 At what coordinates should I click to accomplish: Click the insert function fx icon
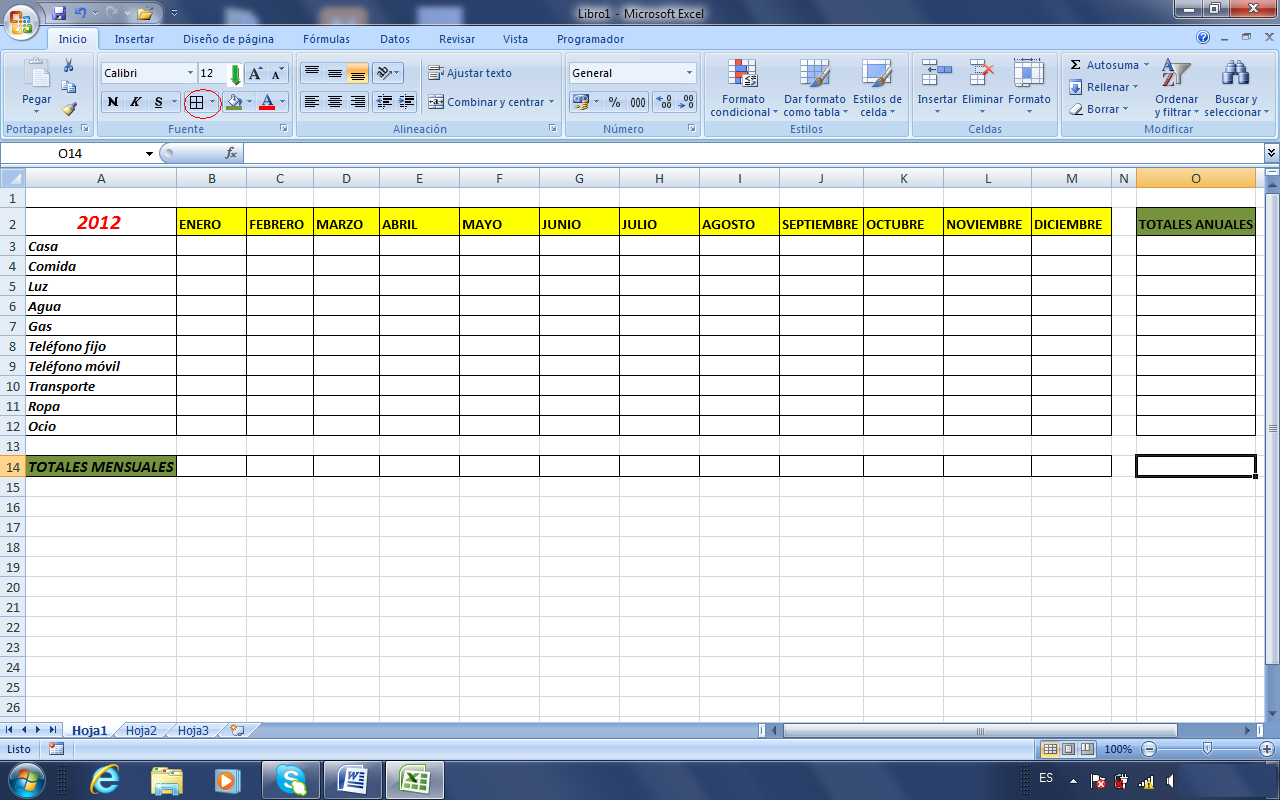(x=231, y=153)
